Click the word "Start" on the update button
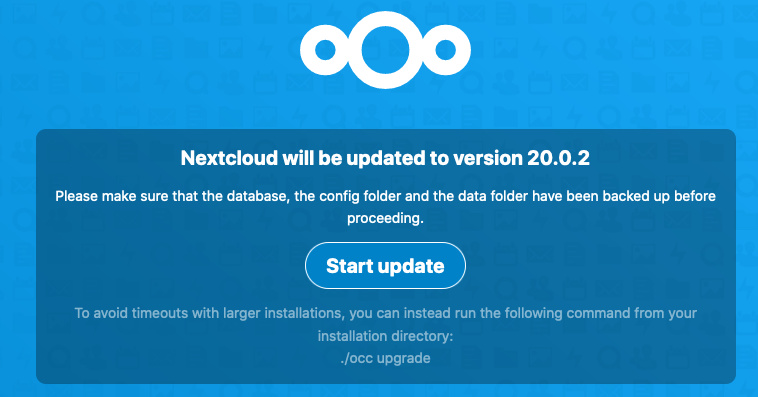Image resolution: width=758 pixels, height=397 pixels. click(344, 266)
